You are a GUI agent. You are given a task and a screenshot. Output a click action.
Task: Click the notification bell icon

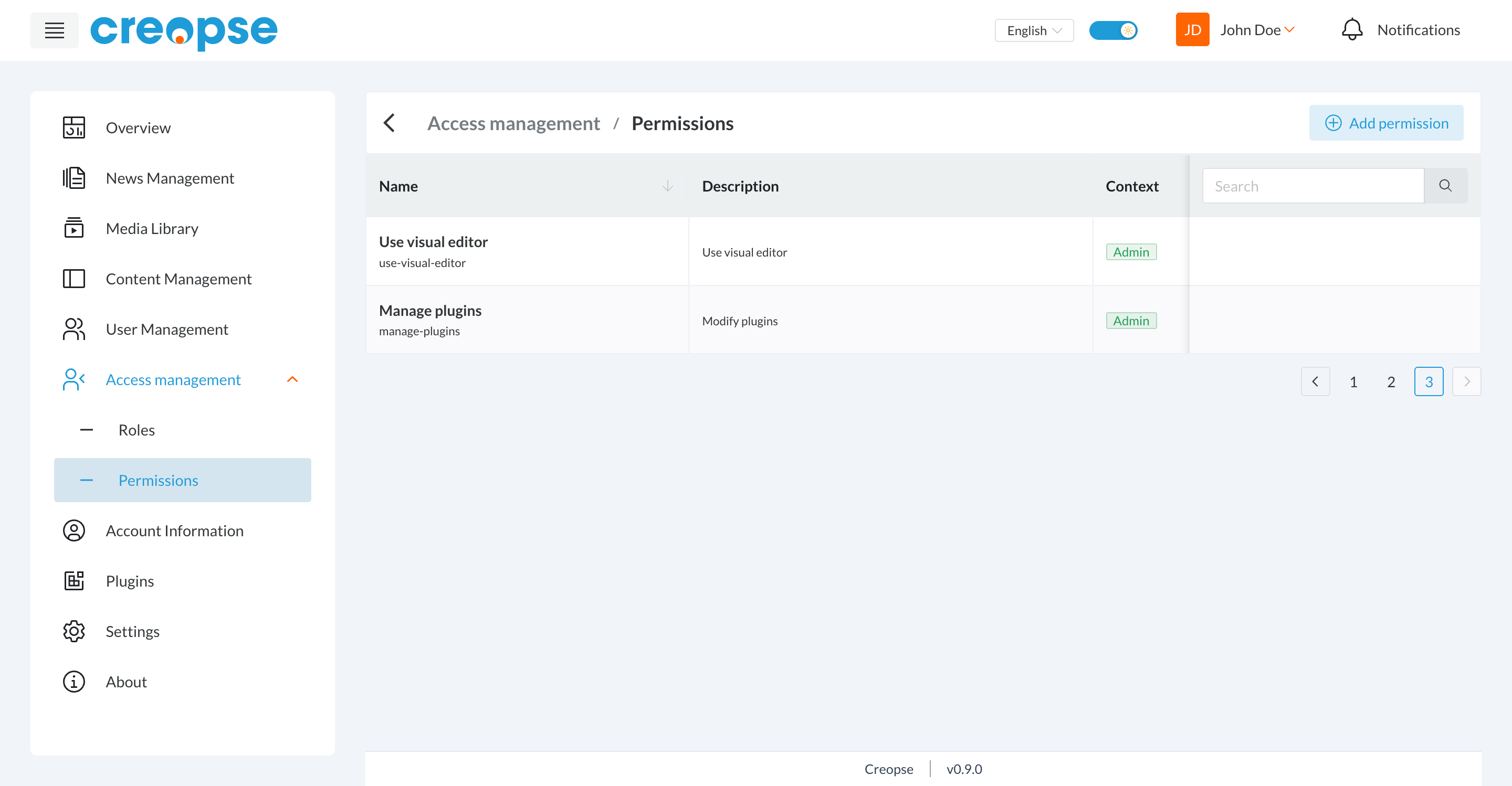click(x=1352, y=29)
